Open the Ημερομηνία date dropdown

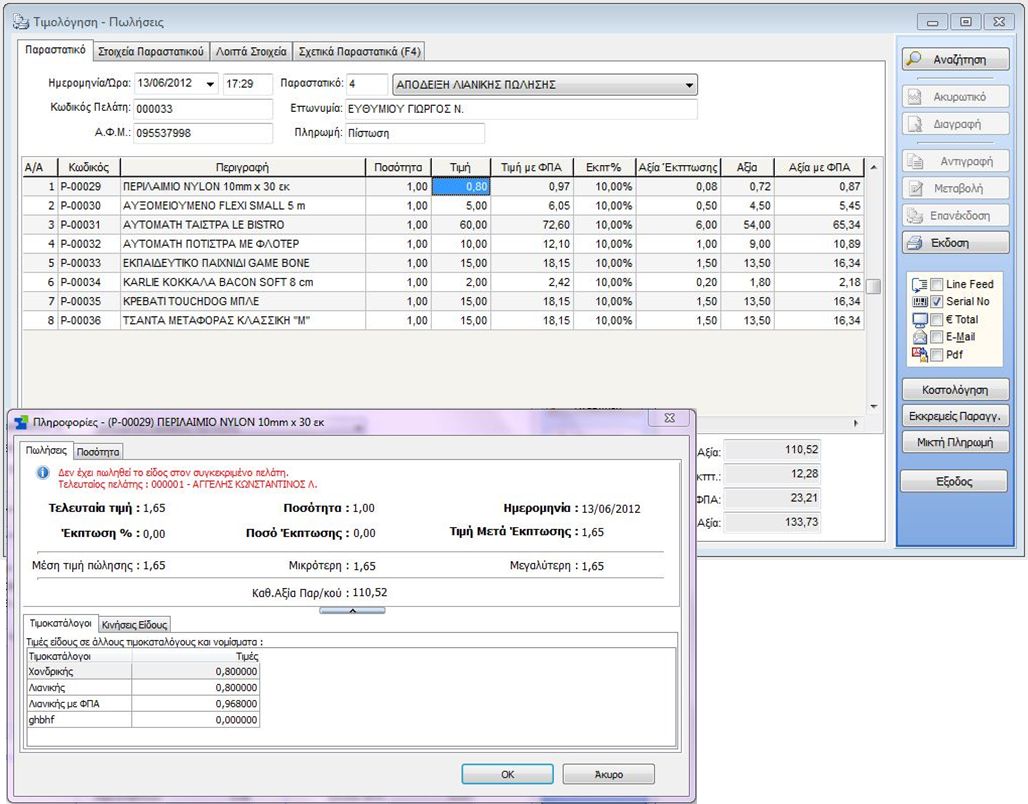click(x=209, y=83)
